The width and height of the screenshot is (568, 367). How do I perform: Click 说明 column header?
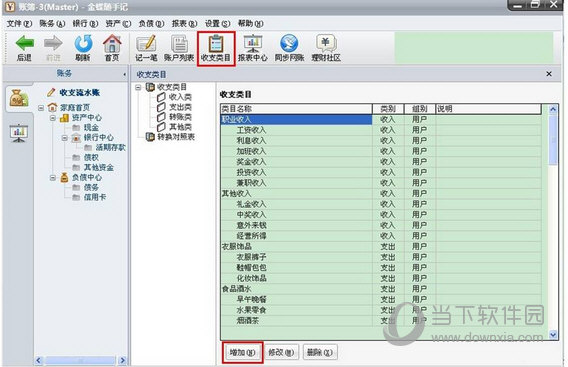click(x=488, y=109)
